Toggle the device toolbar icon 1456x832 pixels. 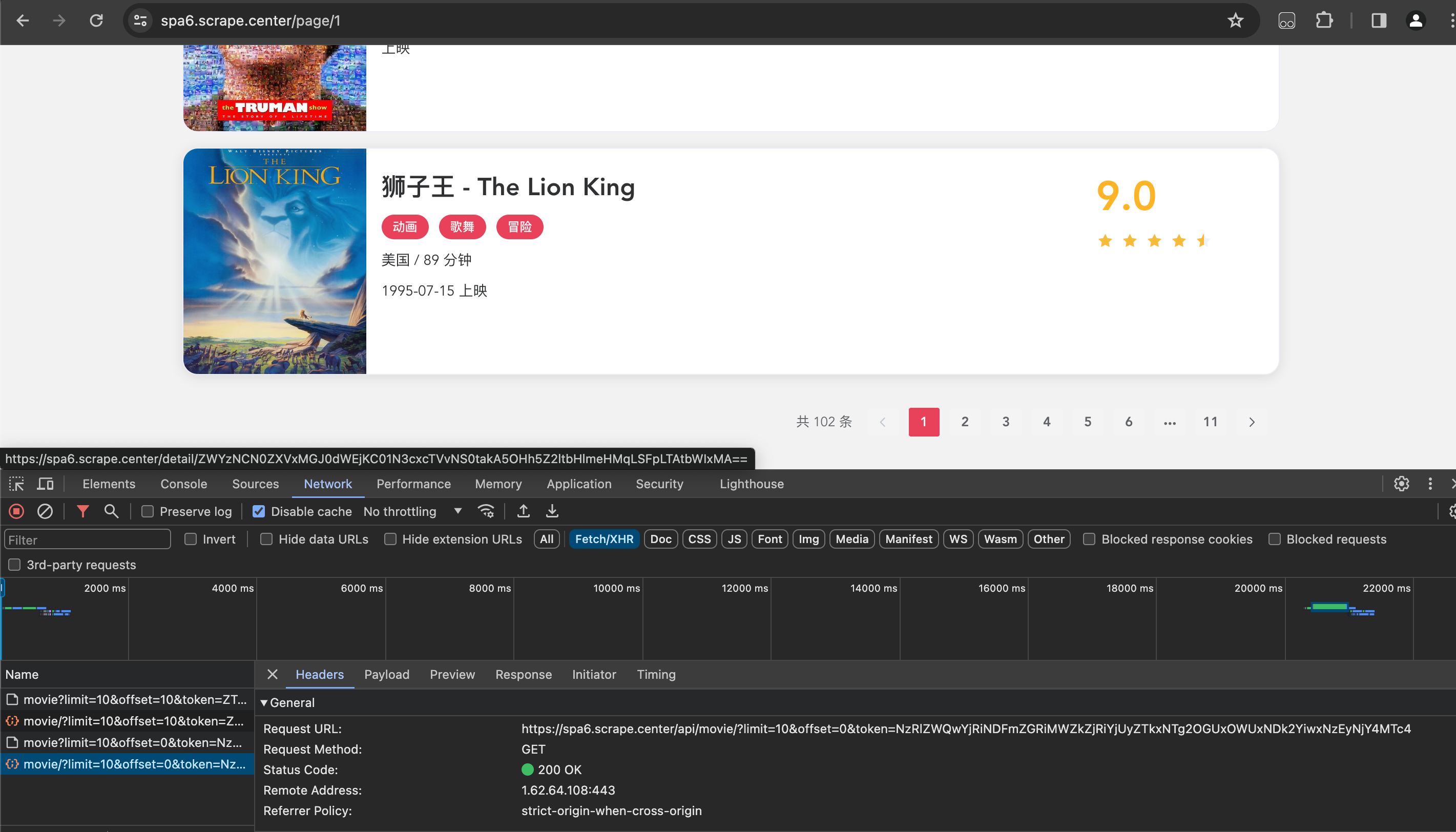pos(45,484)
